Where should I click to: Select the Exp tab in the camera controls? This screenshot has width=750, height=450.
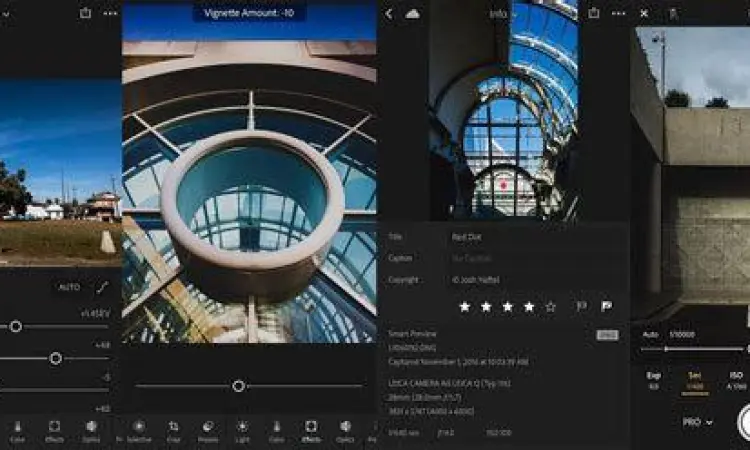(x=653, y=381)
